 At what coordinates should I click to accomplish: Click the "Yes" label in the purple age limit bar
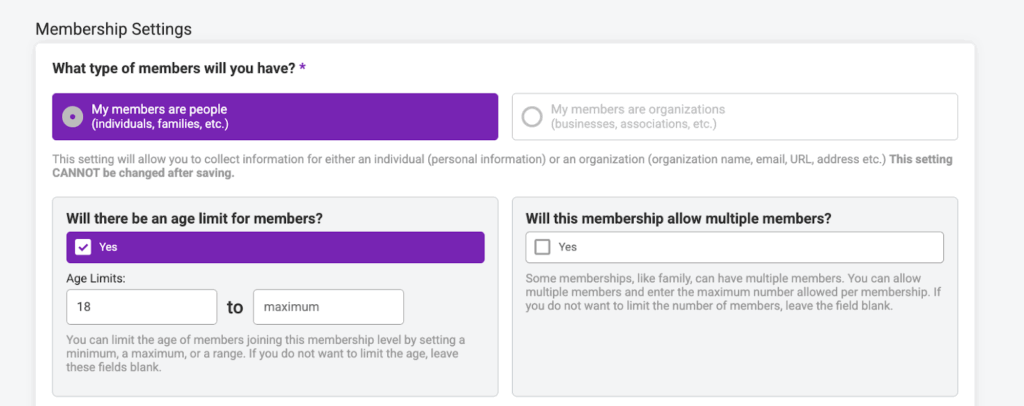(108, 247)
